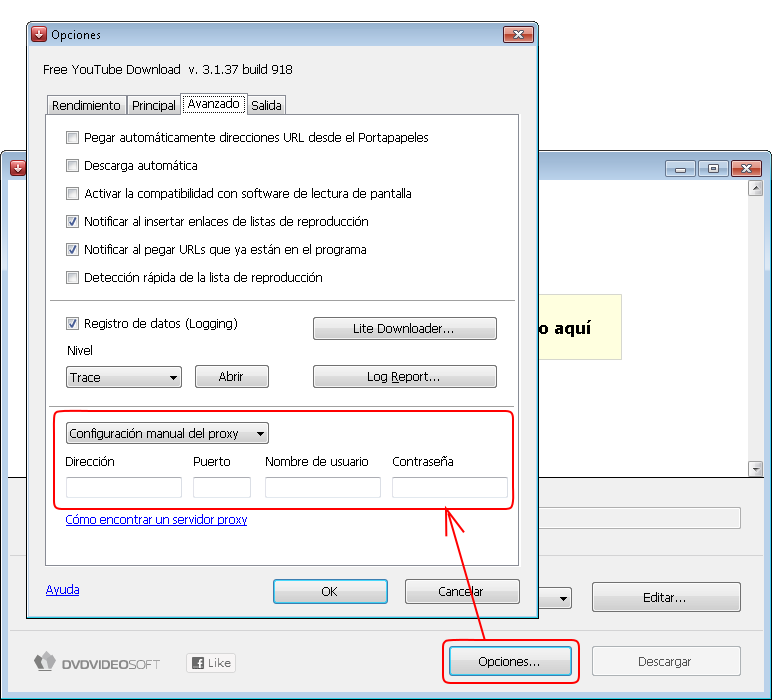Image resolution: width=772 pixels, height=700 pixels.
Task: Click the output path field in main window
Action: point(640,518)
